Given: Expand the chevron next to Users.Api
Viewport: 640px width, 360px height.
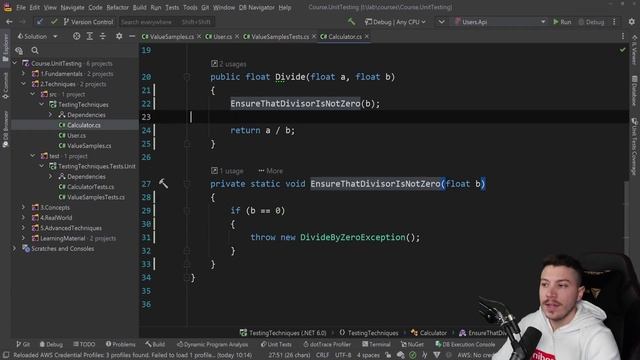Looking at the screenshot, I should coord(441,22).
